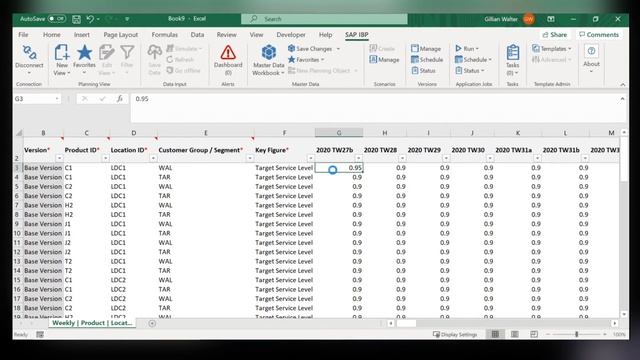
Task: Open the Tasks clipboard icon
Action: tap(513, 53)
